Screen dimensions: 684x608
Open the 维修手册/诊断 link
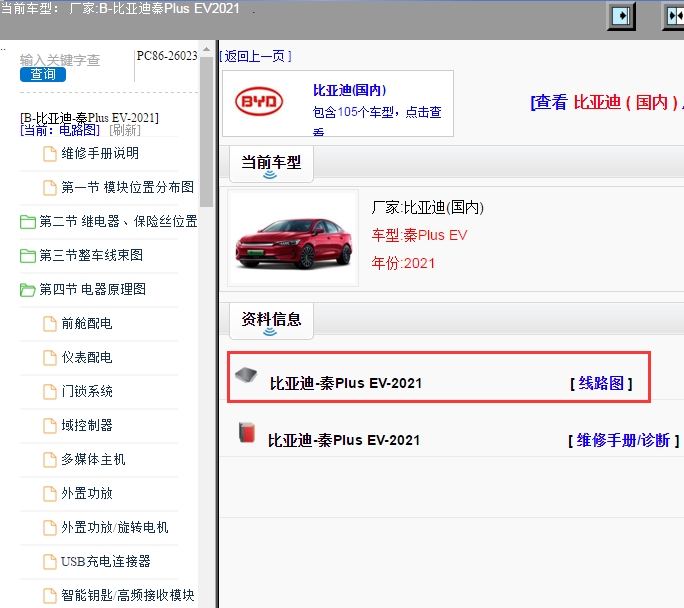pyautogui.click(x=623, y=441)
